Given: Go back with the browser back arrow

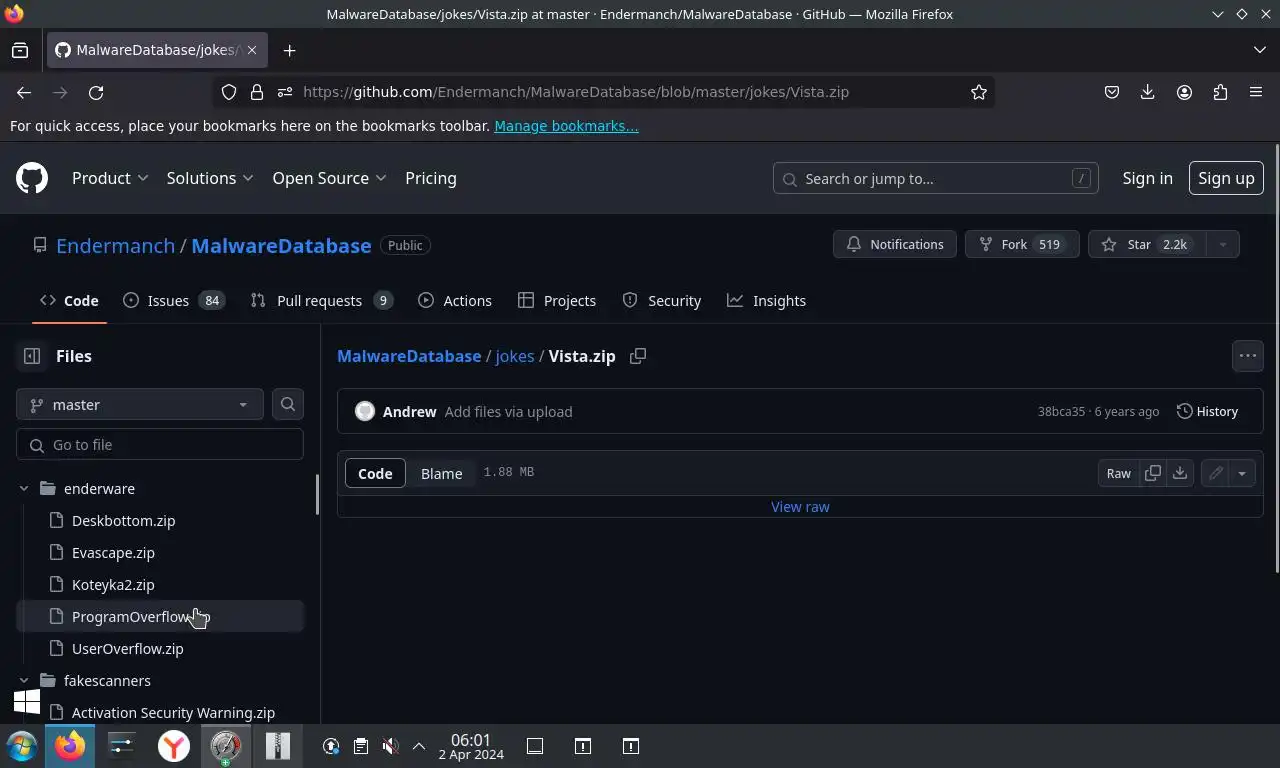Looking at the screenshot, I should pos(24,92).
